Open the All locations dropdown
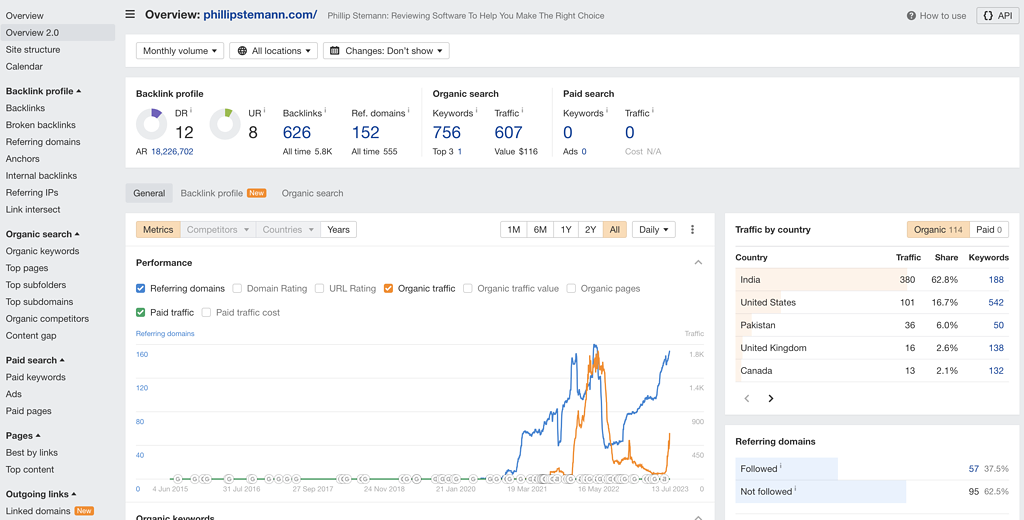The width and height of the screenshot is (1024, 520). point(273,50)
